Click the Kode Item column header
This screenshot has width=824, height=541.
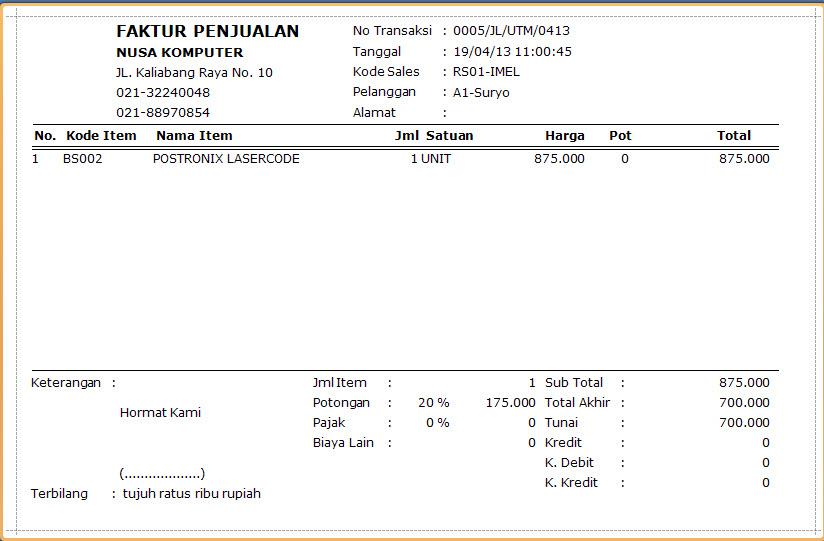101,136
